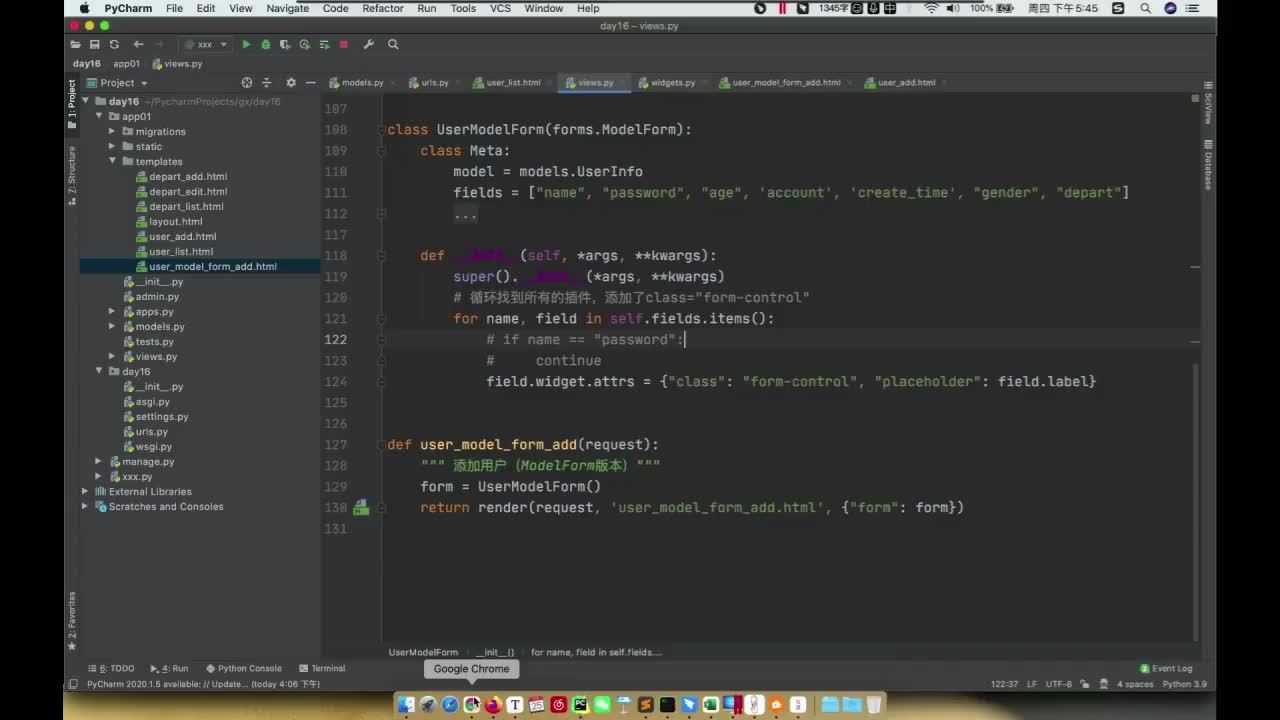
Task: Open the Refactor menu
Action: (382, 8)
